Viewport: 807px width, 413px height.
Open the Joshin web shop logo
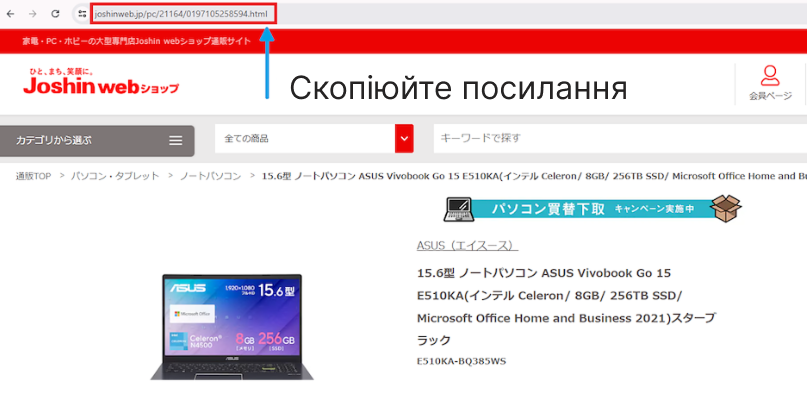101,81
